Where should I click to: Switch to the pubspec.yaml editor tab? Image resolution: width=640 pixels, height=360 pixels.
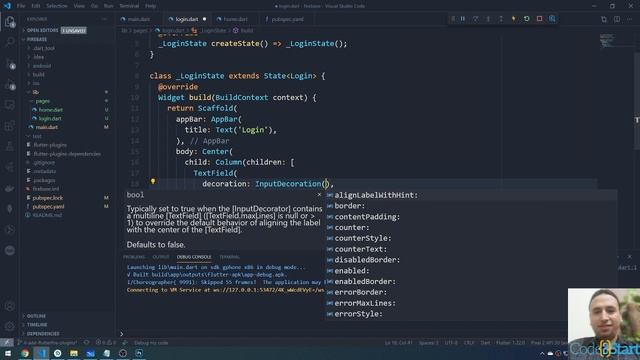[x=287, y=19]
